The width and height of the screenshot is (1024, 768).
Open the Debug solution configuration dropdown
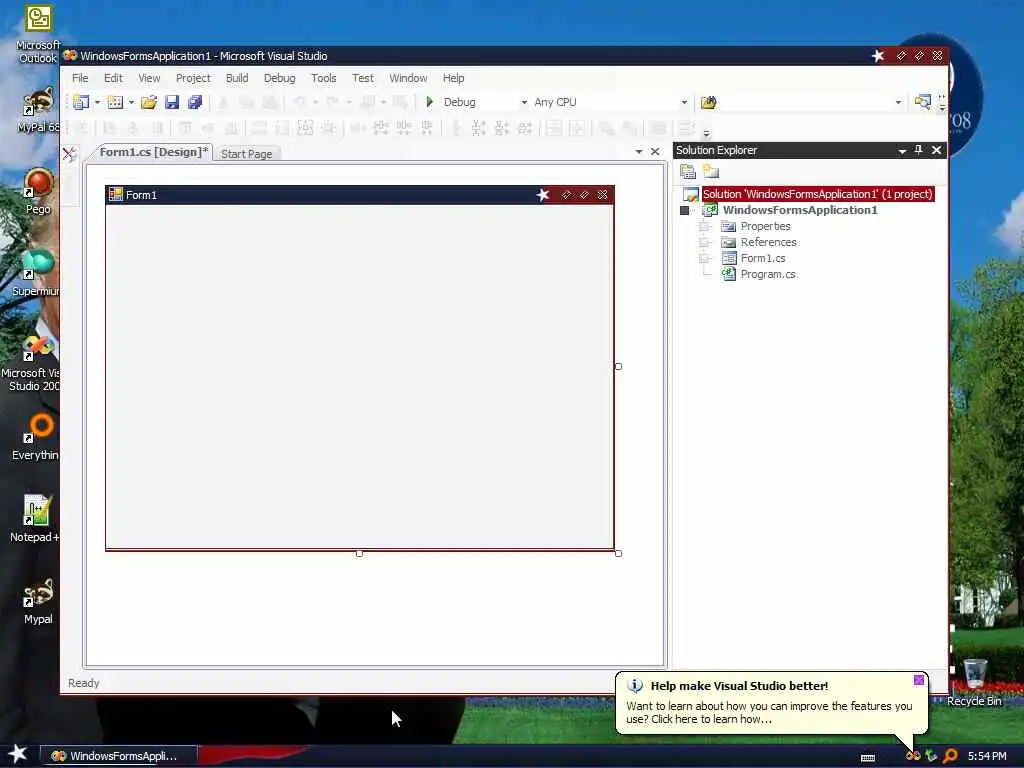tap(524, 102)
